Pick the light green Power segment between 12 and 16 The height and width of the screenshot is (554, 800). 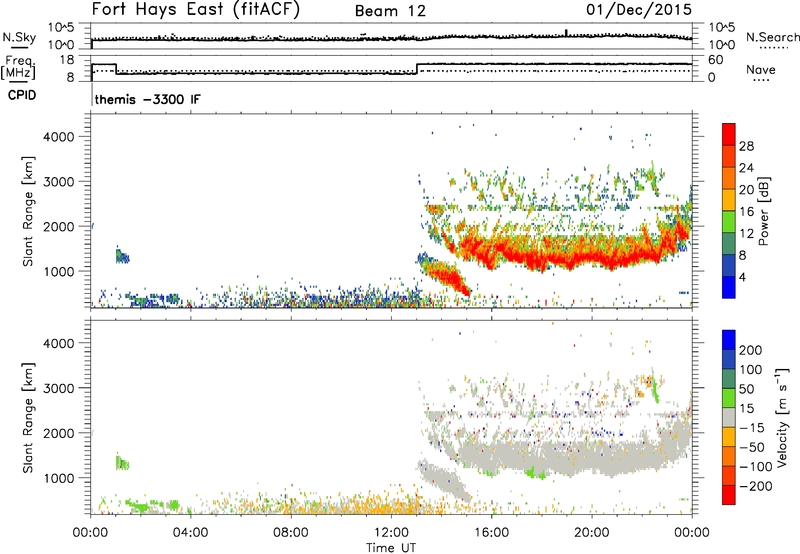[729, 222]
